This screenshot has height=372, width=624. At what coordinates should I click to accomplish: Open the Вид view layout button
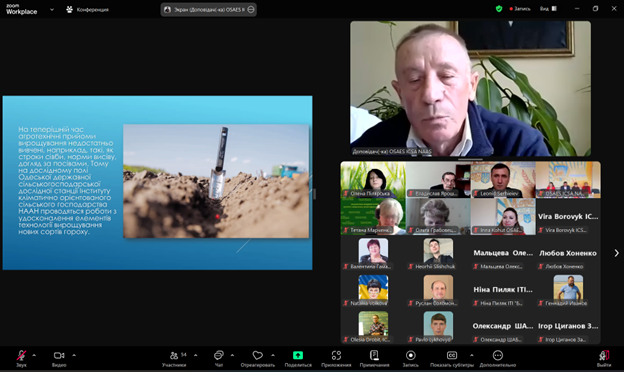[x=548, y=9]
